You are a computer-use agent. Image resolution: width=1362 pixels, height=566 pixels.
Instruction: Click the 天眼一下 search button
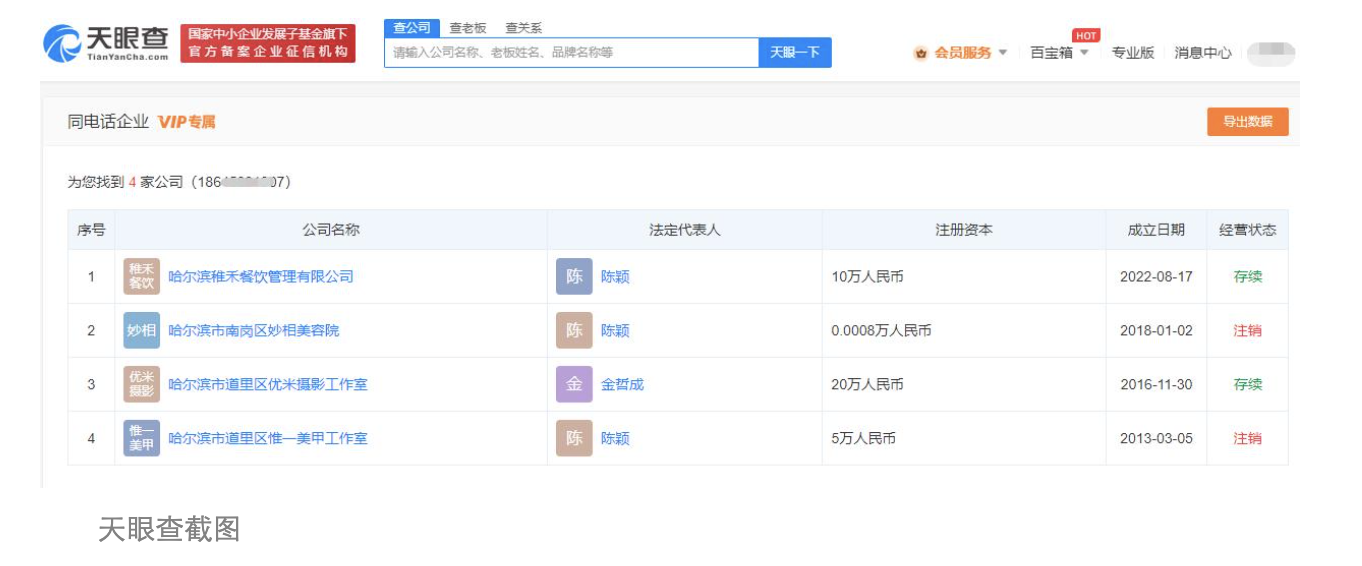(795, 53)
